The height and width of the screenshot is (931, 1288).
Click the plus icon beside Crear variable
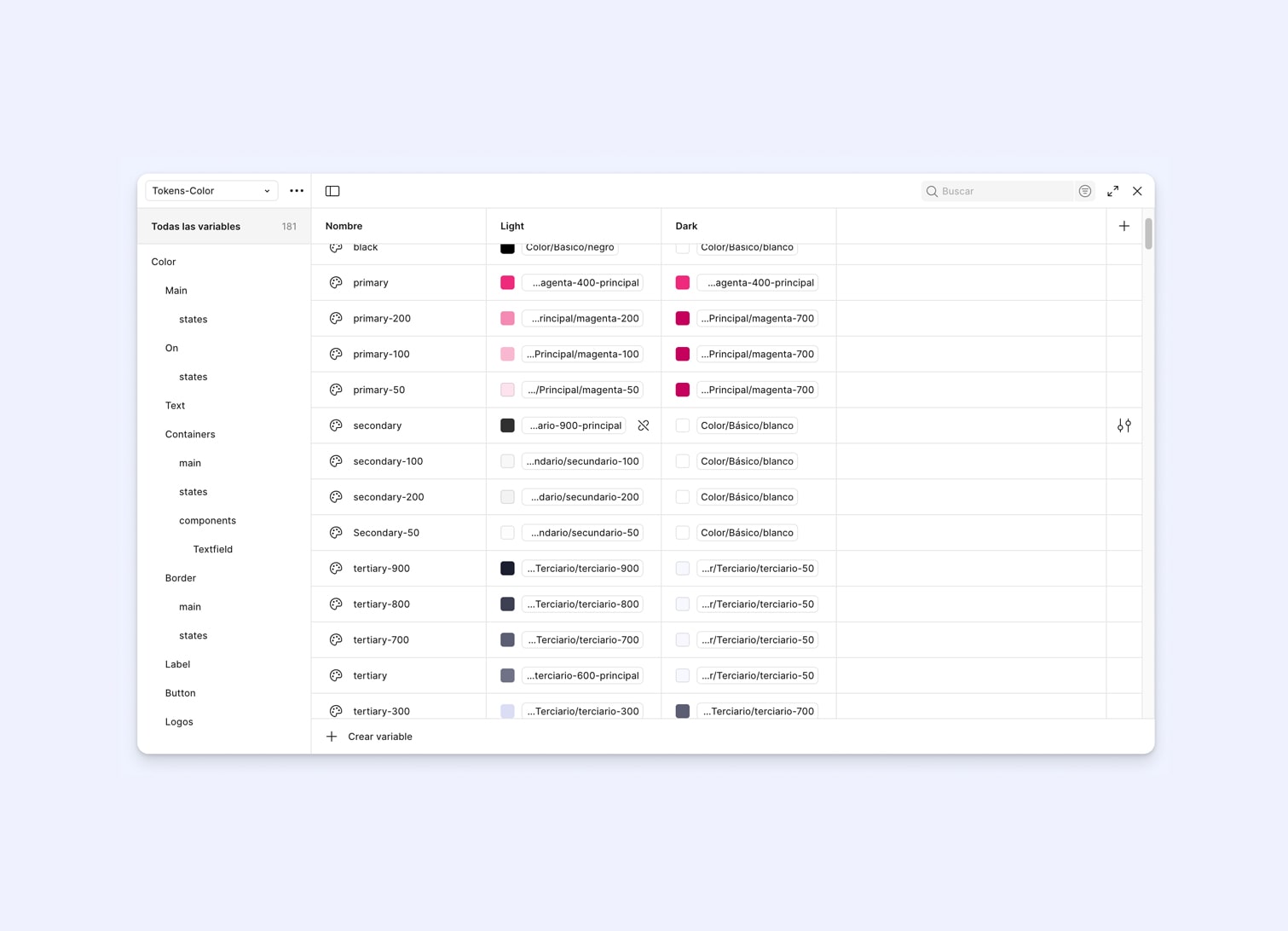click(332, 737)
